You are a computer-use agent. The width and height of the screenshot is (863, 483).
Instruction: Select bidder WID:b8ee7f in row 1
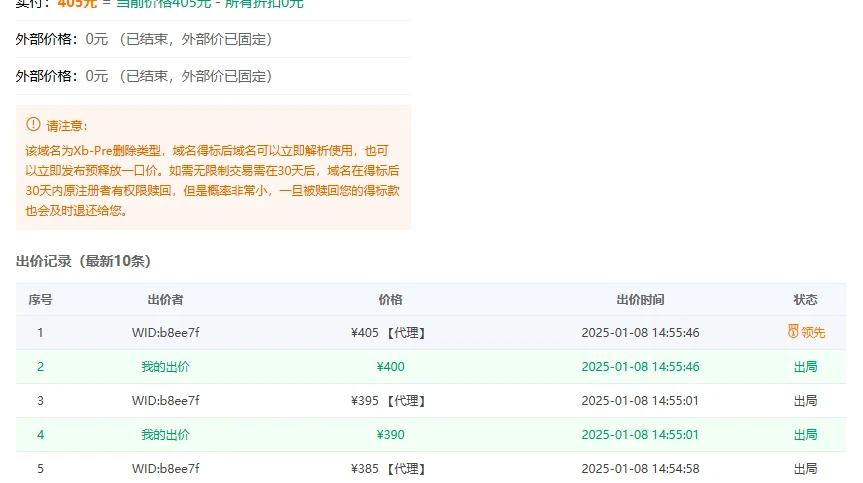coord(165,332)
